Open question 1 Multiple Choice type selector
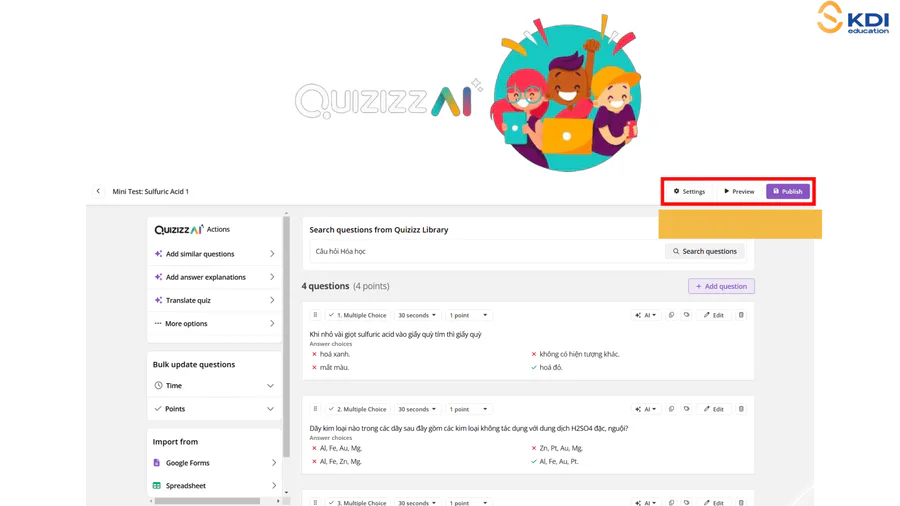 (x=357, y=315)
